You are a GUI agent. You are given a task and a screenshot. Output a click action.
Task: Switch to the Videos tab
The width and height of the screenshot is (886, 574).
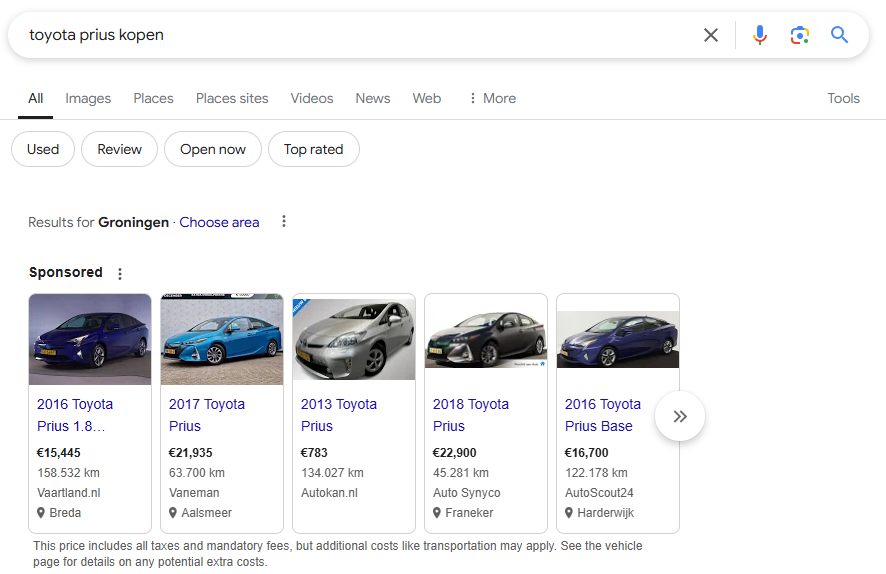[x=312, y=98]
